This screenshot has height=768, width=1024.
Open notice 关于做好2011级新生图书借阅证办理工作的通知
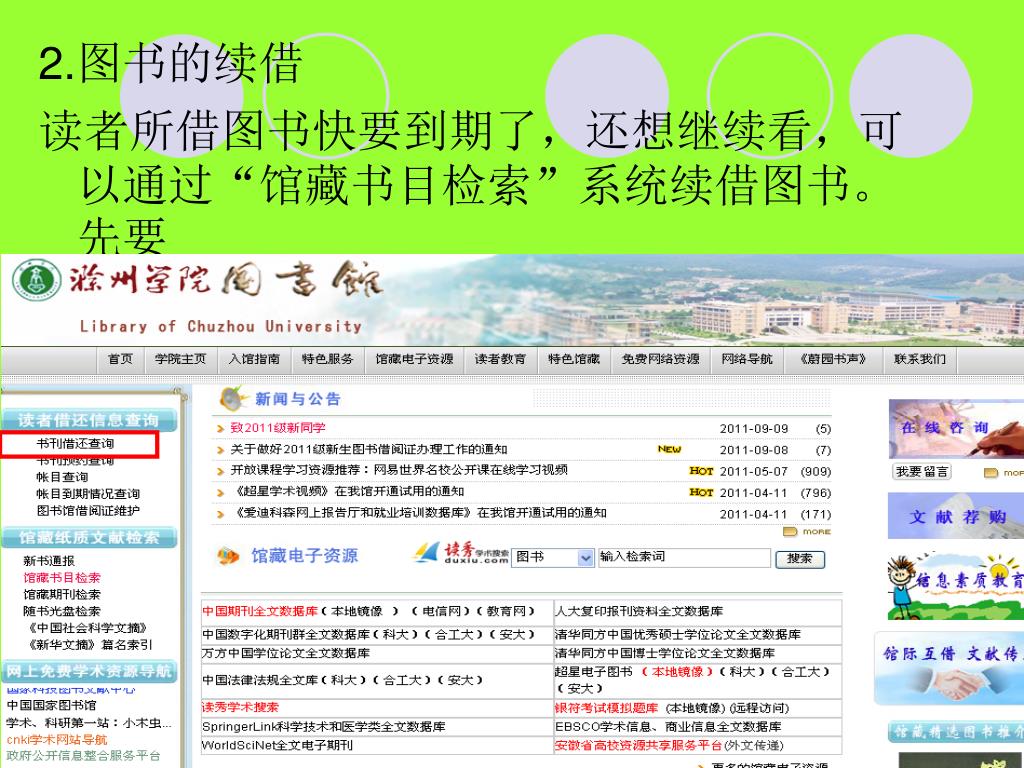pos(369,449)
